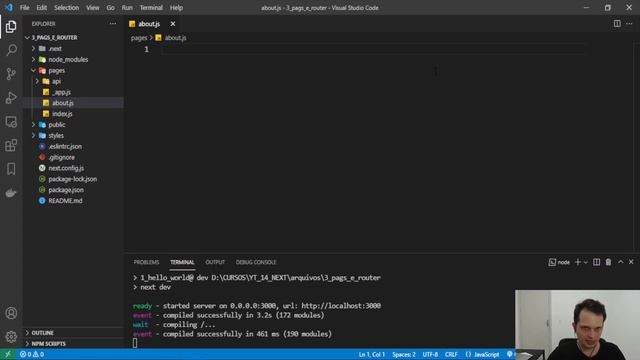Select about.js in the file tree

tap(63, 103)
